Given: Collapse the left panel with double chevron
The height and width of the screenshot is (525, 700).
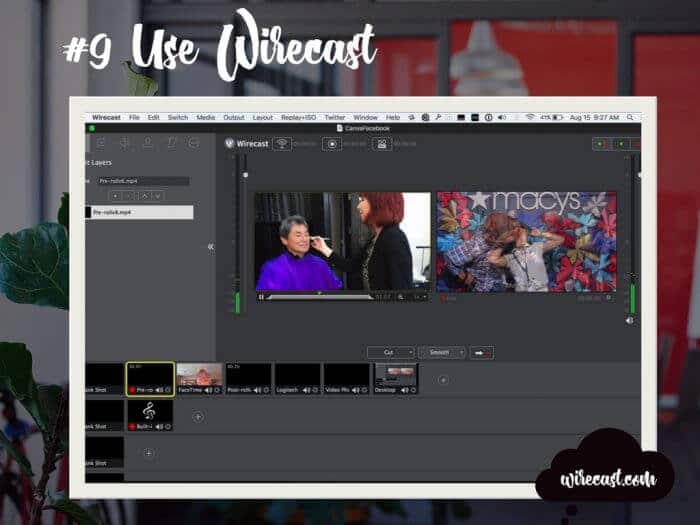Looking at the screenshot, I should click(210, 246).
